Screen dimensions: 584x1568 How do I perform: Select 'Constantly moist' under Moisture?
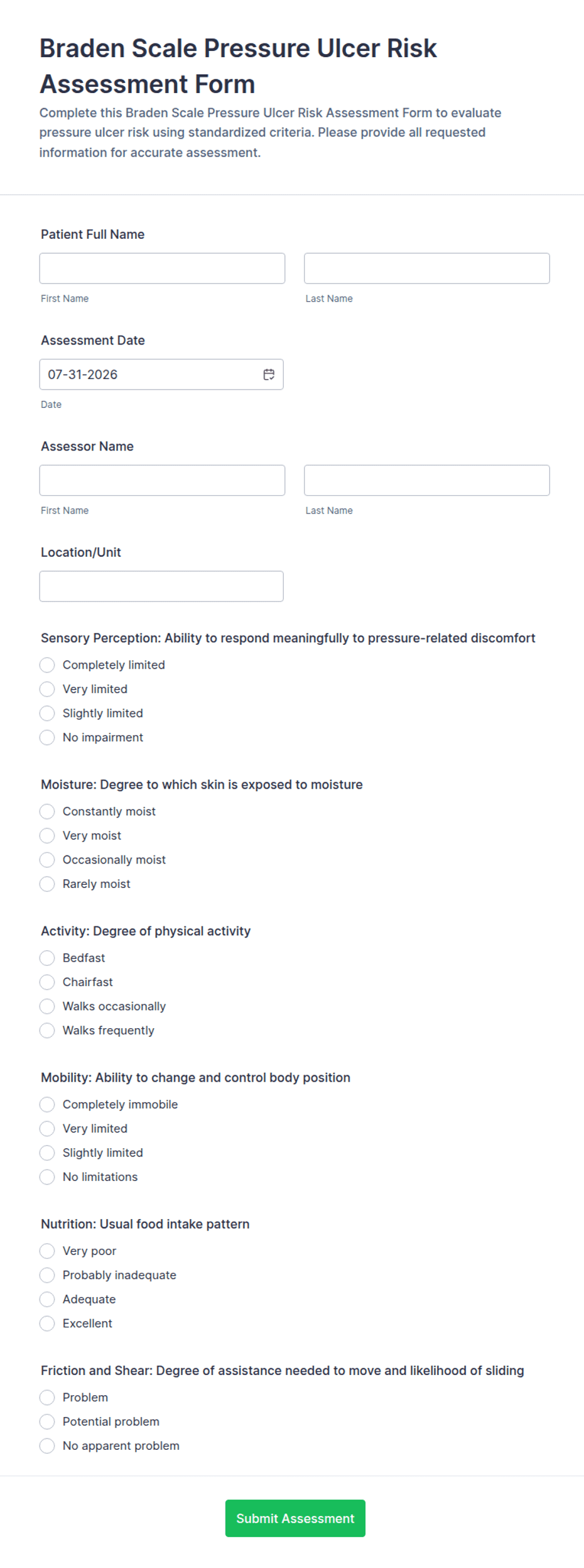47,811
